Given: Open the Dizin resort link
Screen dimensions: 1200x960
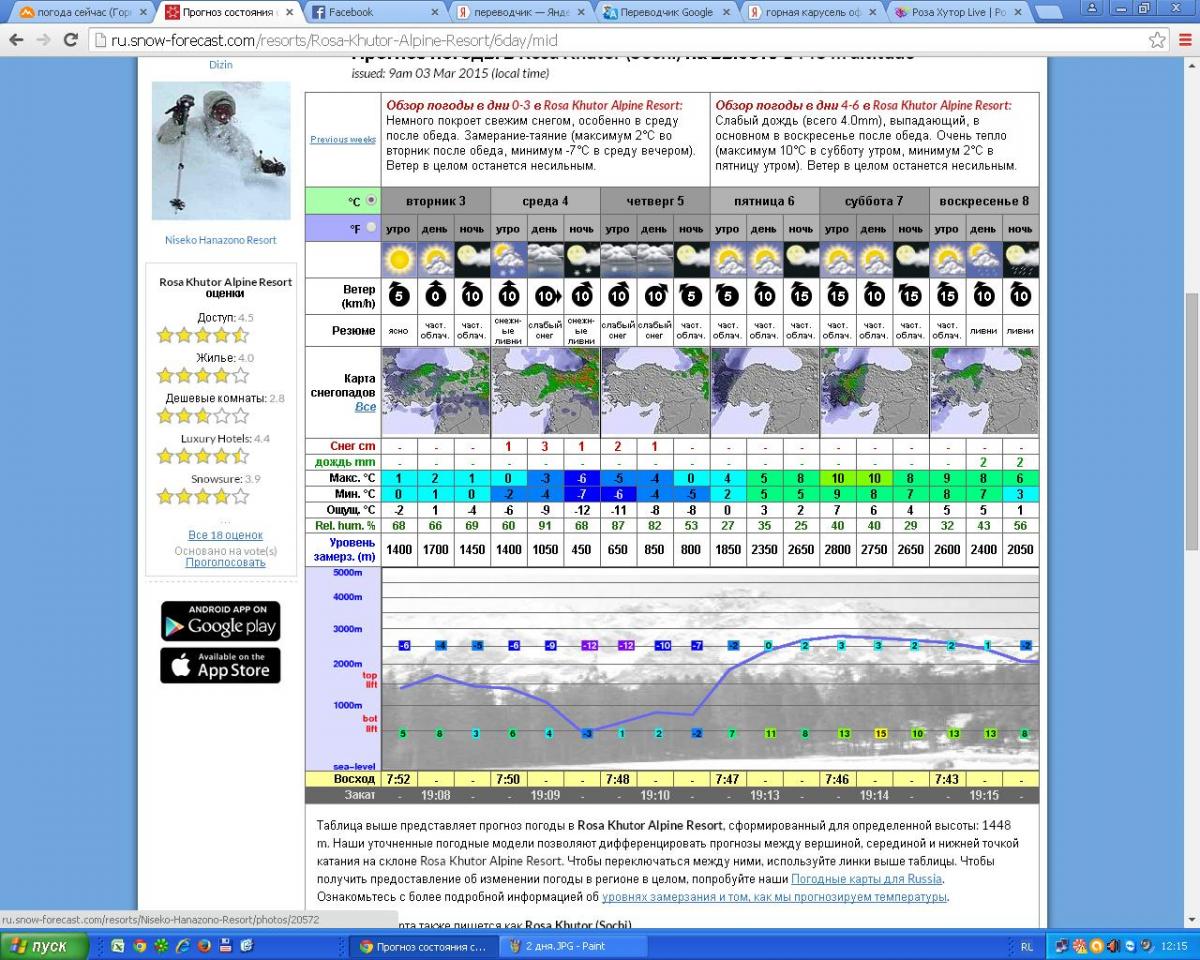Looking at the screenshot, I should (220, 64).
